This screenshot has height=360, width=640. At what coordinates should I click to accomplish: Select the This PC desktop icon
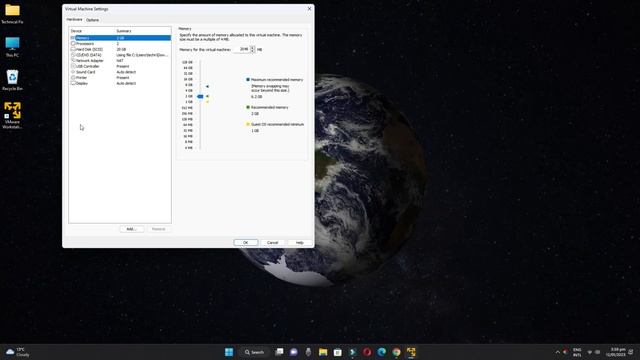click(12, 47)
